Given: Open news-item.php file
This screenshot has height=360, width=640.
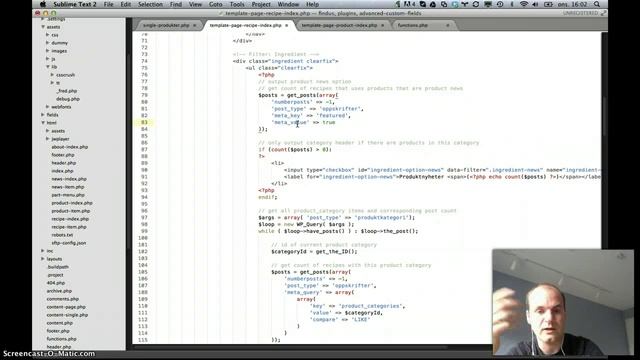Looking at the screenshot, I should (68, 187).
